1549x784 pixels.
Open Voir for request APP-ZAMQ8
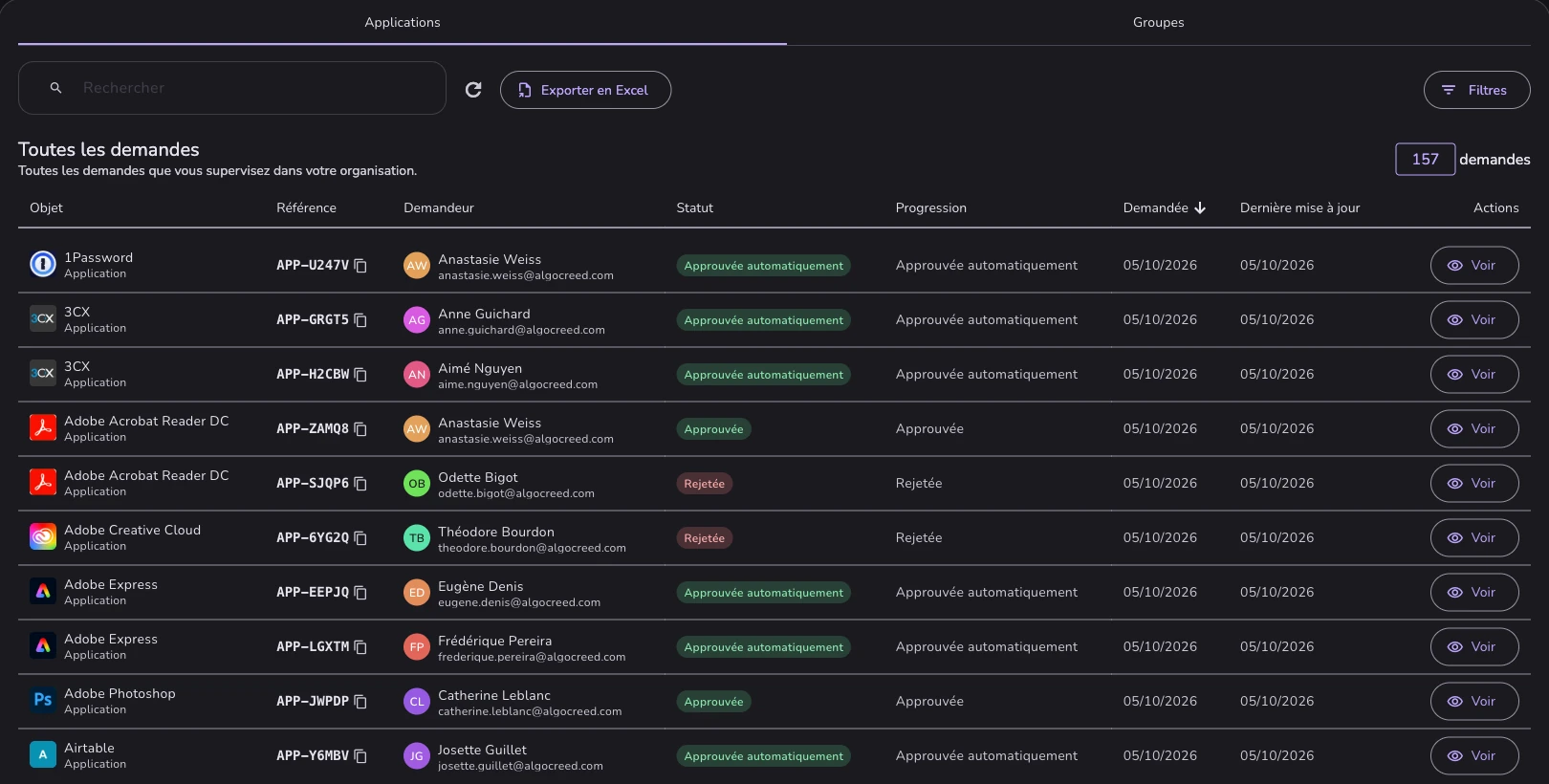(x=1474, y=429)
